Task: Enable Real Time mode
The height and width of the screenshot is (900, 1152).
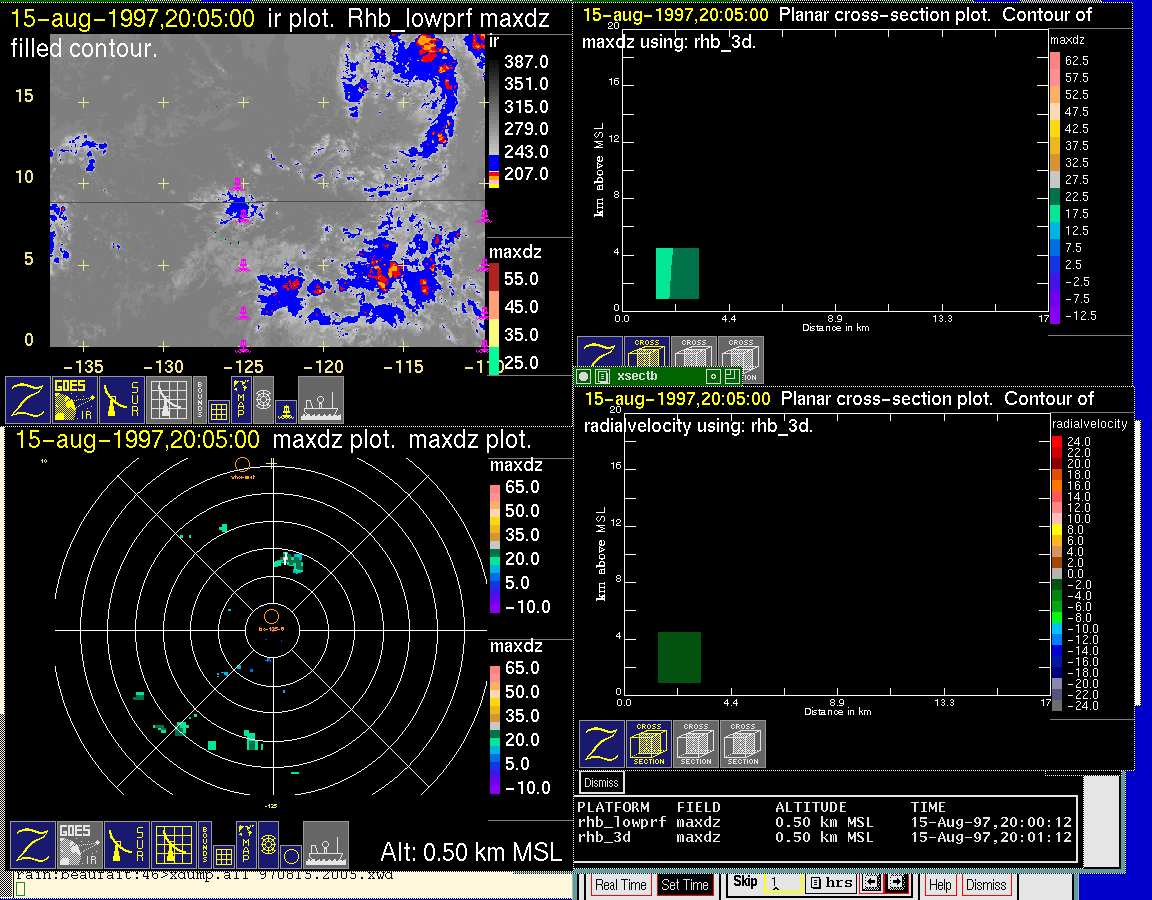Action: [620, 885]
